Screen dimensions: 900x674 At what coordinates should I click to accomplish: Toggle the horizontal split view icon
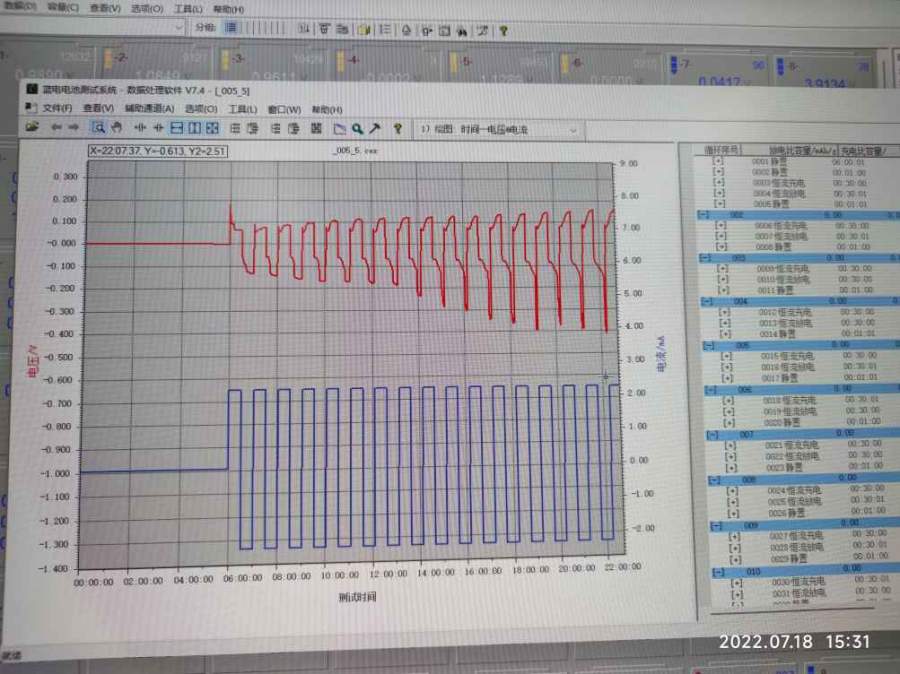[177, 128]
